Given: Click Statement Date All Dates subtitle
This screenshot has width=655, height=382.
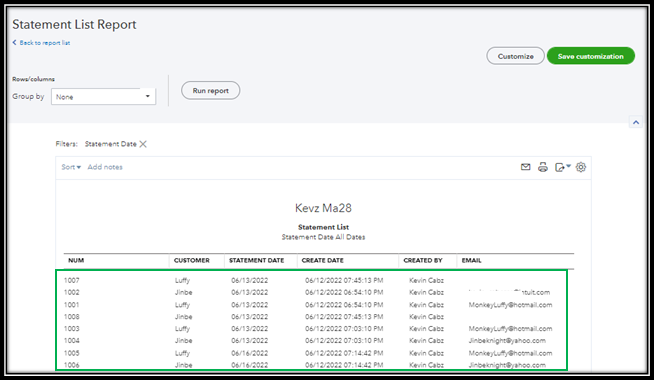Looking at the screenshot, I should (323, 237).
